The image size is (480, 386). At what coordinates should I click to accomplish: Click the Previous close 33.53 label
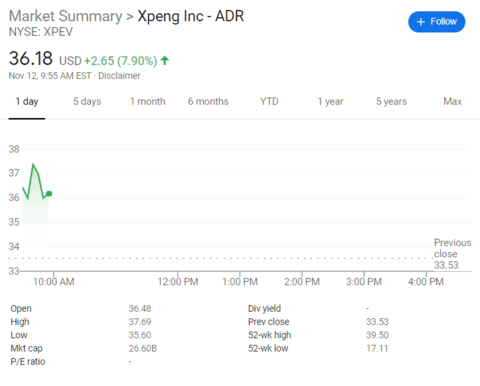coord(452,254)
